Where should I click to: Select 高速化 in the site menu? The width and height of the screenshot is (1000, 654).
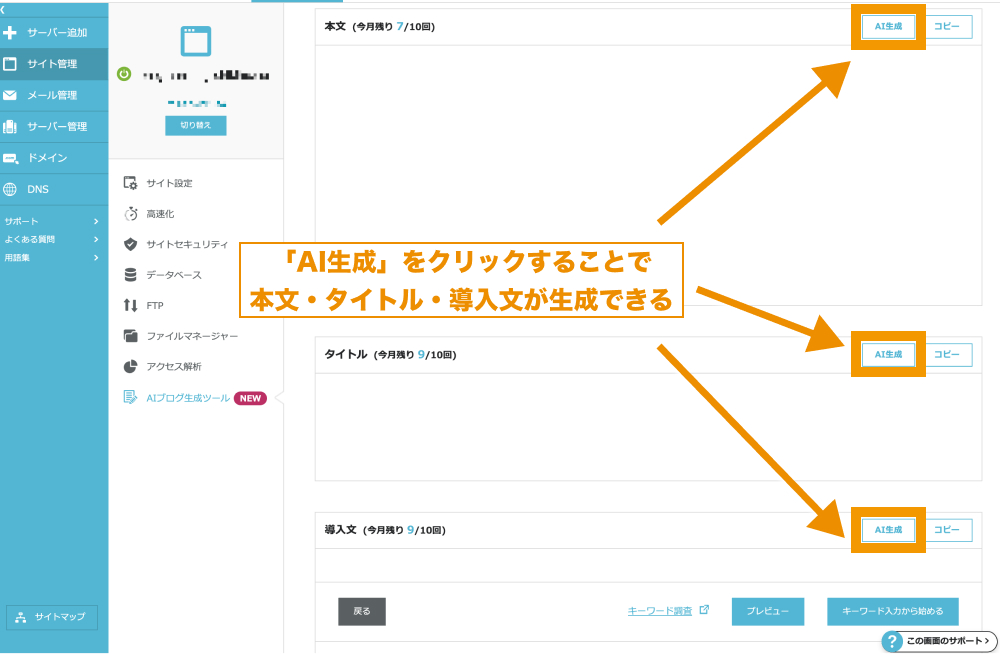coord(160,214)
